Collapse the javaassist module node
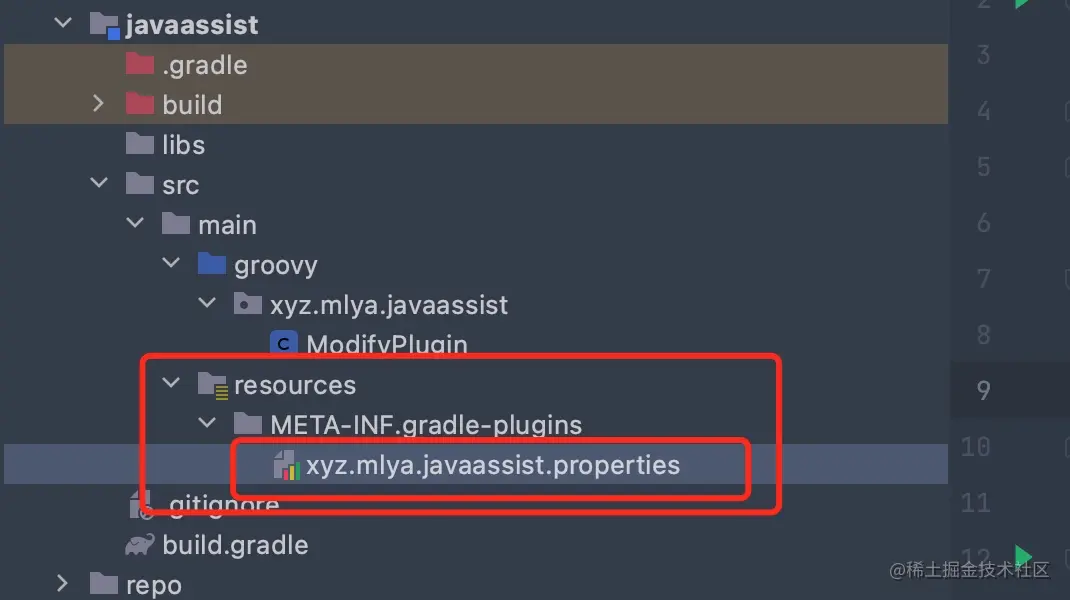The image size is (1070, 600). pyautogui.click(x=63, y=23)
